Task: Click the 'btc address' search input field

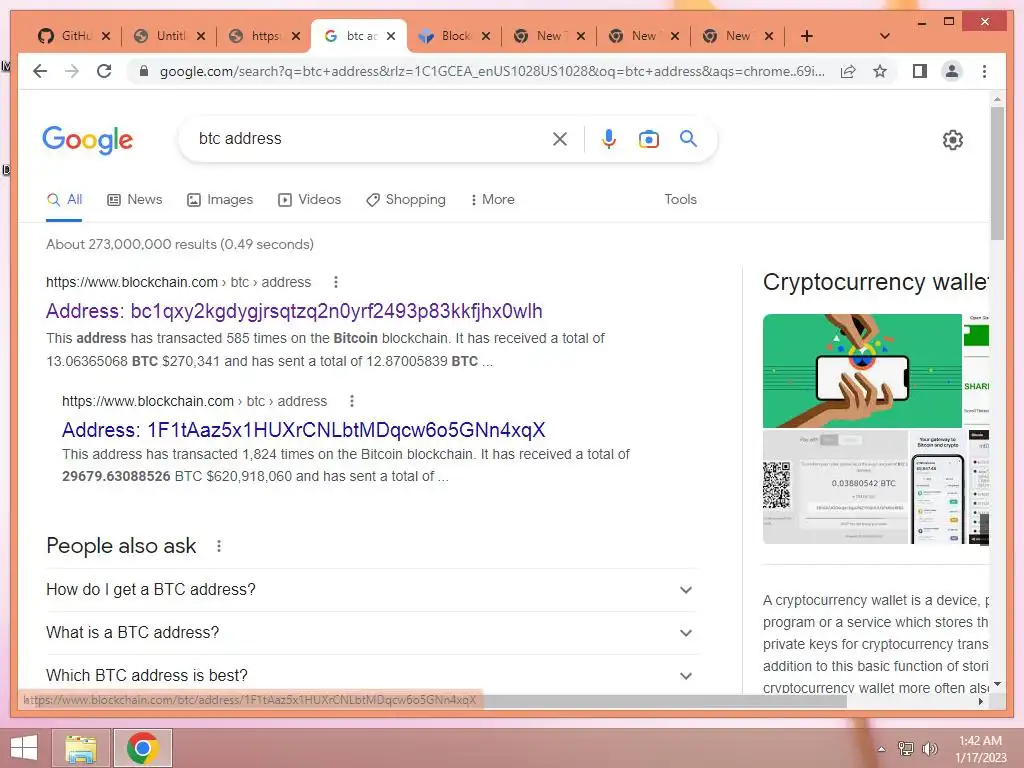Action: coord(369,138)
